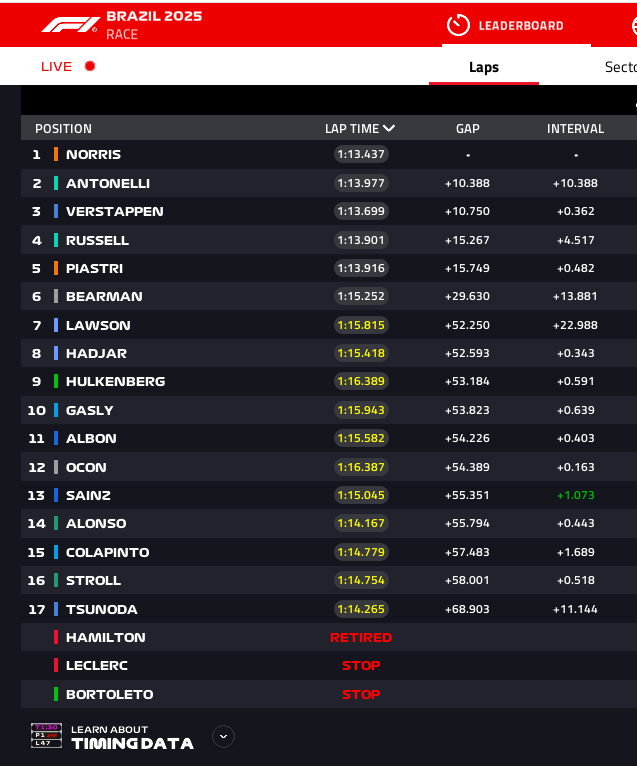
Task: Click the Learn About Timing Data link
Action: 131,737
